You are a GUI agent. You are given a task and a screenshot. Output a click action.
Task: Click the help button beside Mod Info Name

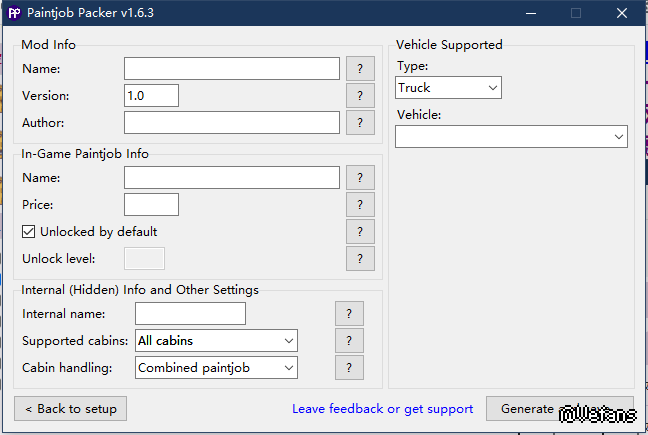tap(360, 69)
